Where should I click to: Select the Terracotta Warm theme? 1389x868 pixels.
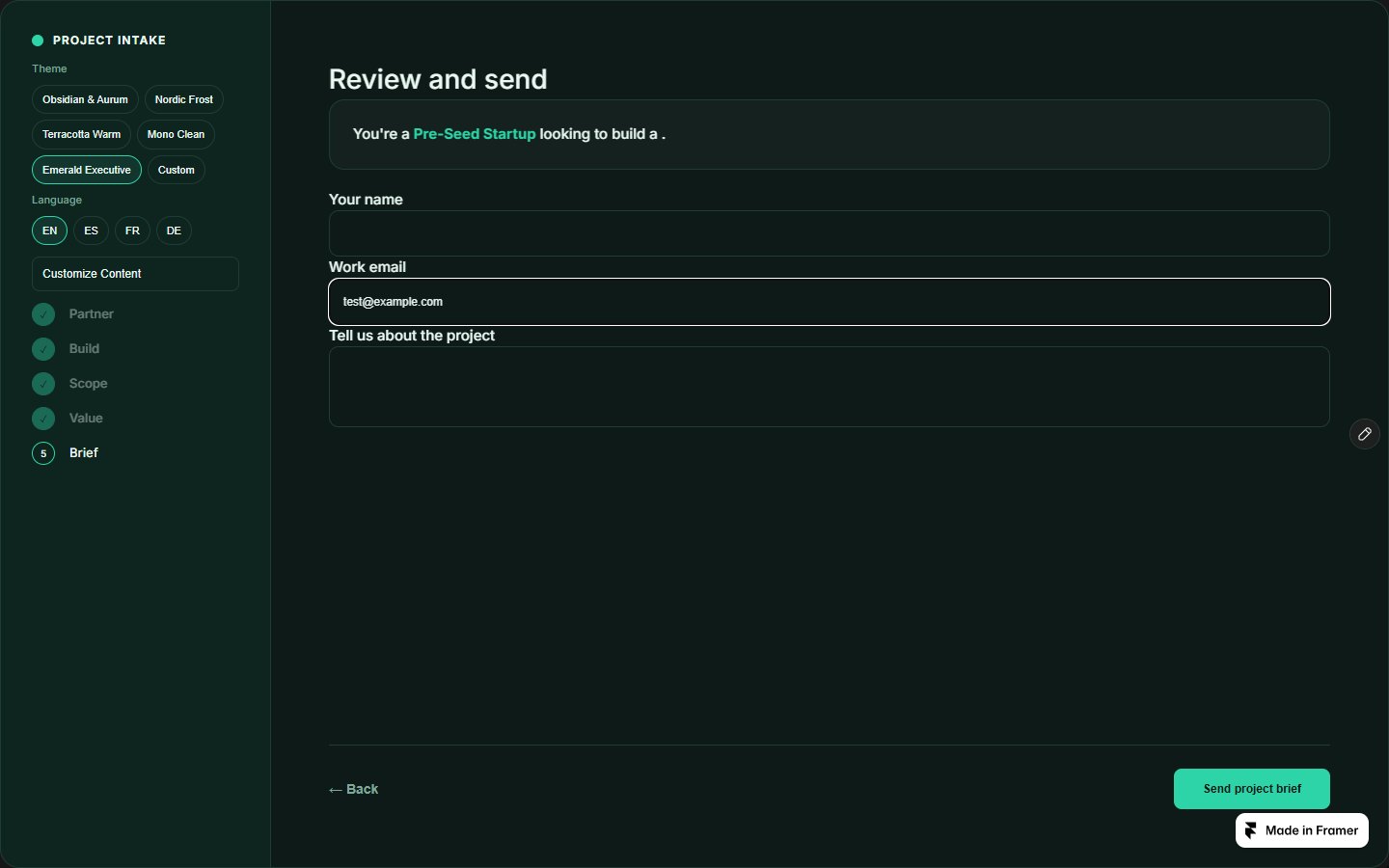[x=81, y=134]
